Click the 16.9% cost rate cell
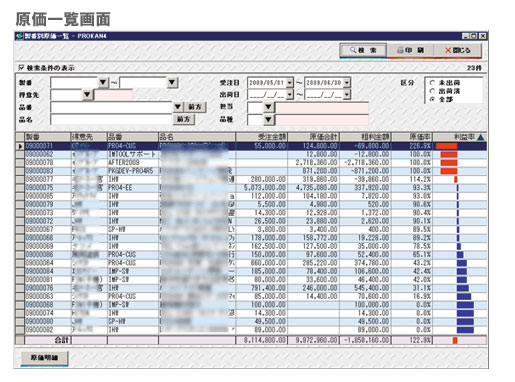 point(412,296)
